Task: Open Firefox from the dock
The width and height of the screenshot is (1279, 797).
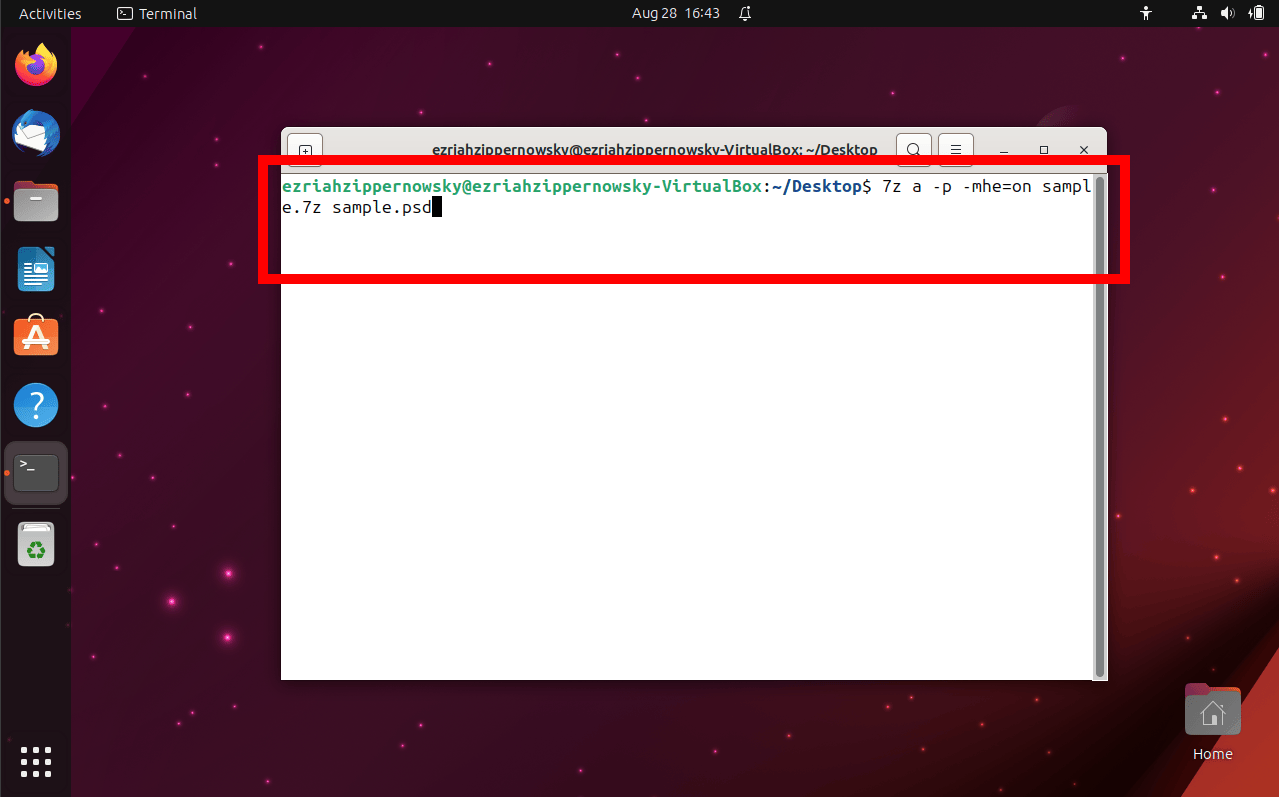Action: (36, 64)
